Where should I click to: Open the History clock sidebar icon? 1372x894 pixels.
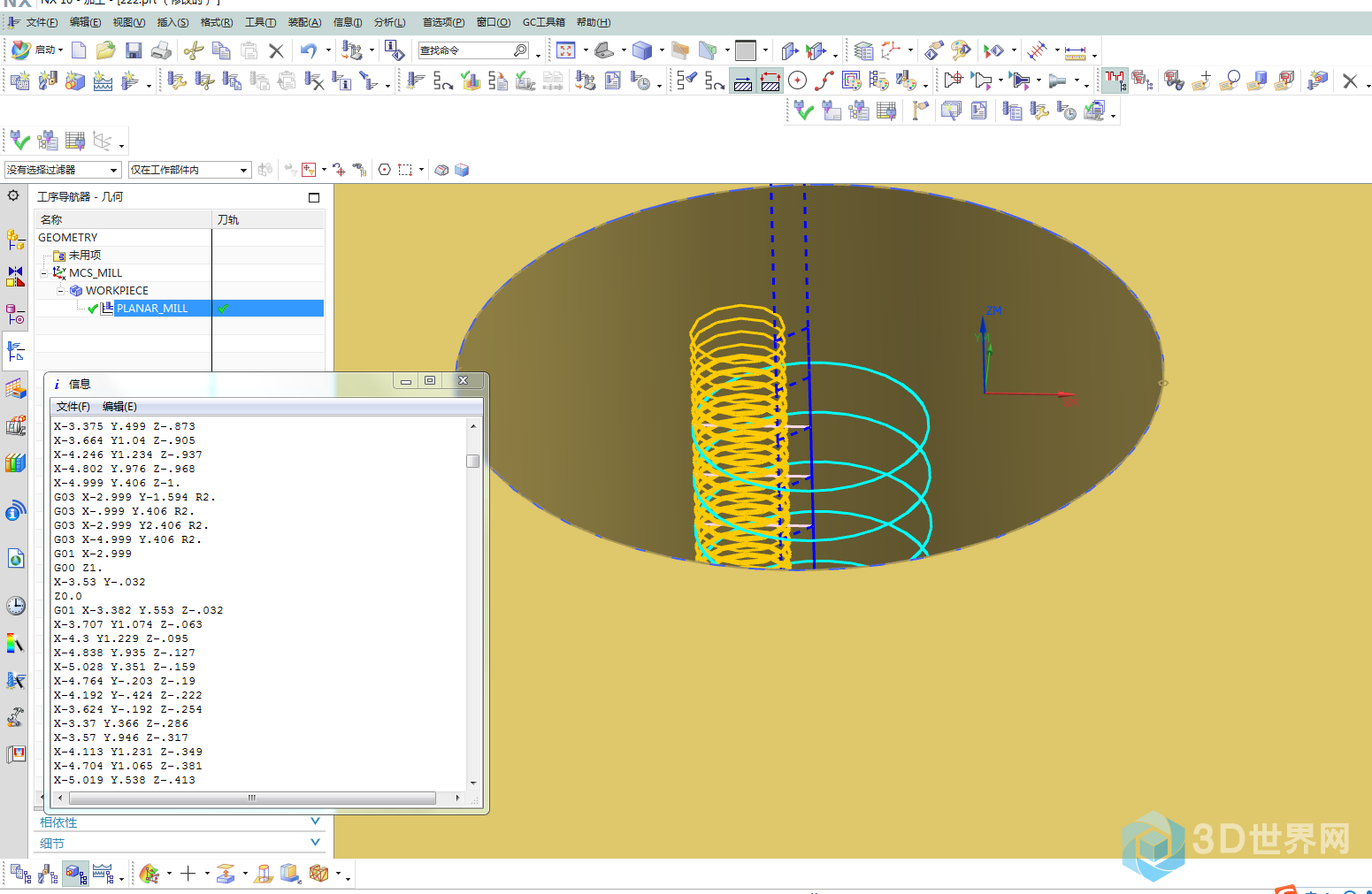(15, 606)
